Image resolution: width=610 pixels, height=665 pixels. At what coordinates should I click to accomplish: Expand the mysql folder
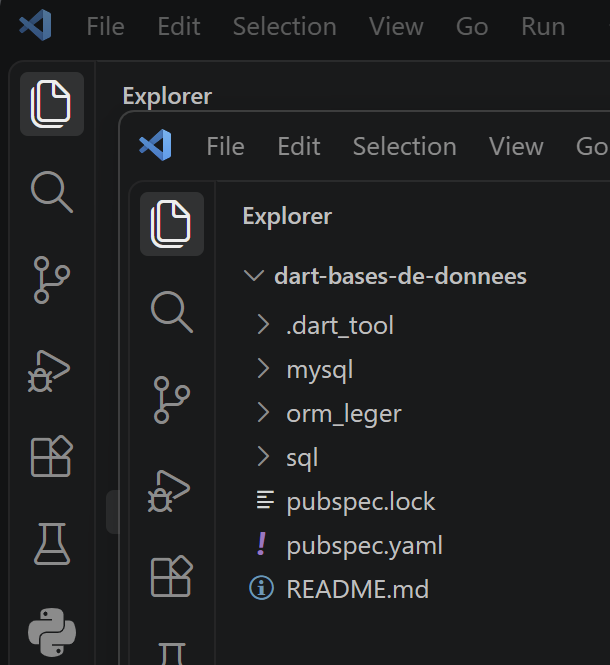(263, 369)
